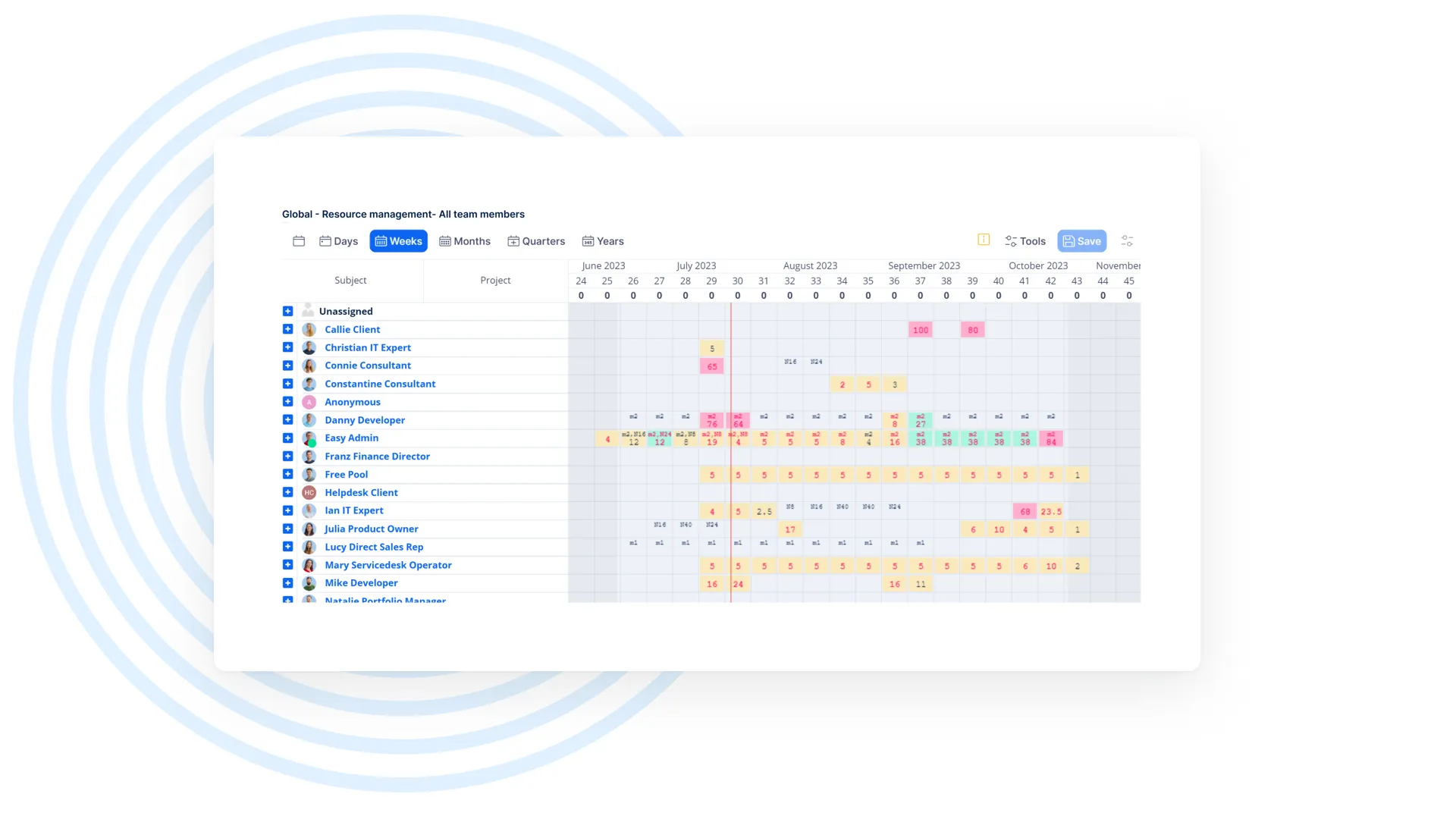Expand Connie Consultant row
The width and height of the screenshot is (1456, 816).
coord(287,366)
